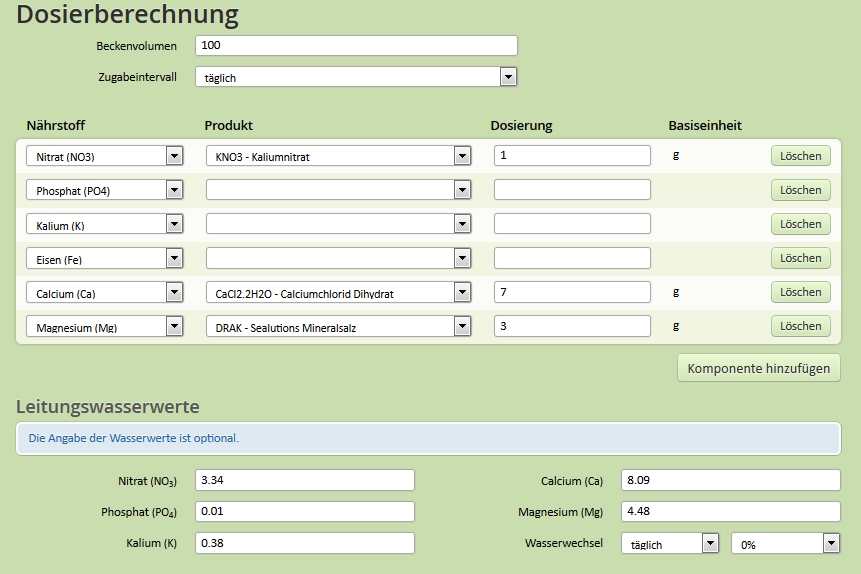Select the Leitungswasser Nitrat field with 3.34
861x574 pixels.
click(x=305, y=480)
